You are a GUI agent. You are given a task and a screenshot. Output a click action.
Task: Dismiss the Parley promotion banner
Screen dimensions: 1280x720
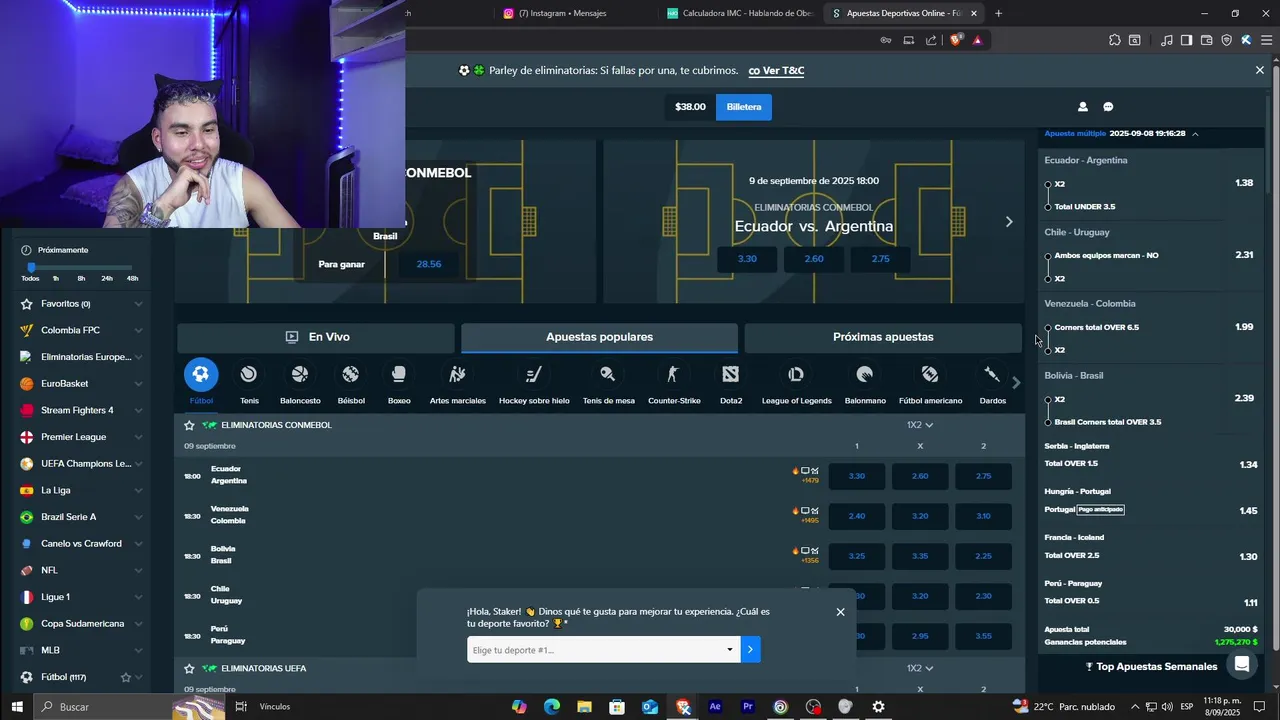pos(1260,70)
